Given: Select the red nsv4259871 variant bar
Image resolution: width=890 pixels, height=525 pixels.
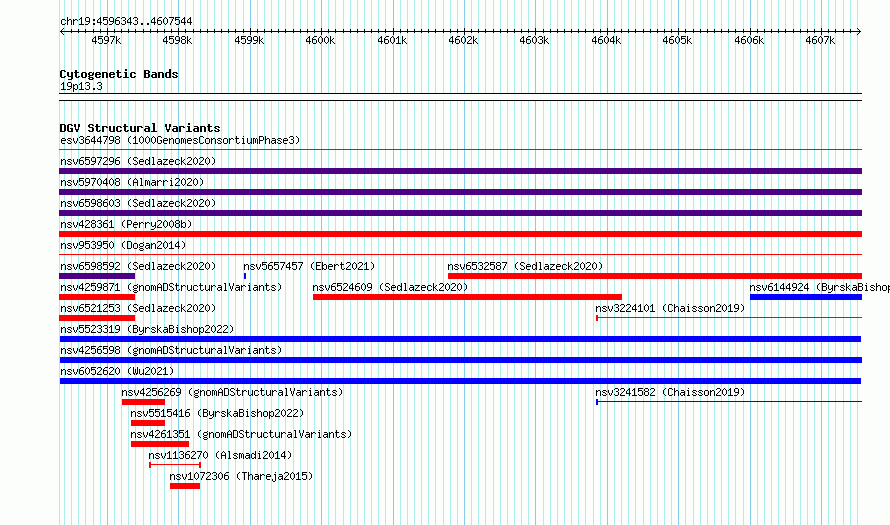Looking at the screenshot, I should point(97,297).
